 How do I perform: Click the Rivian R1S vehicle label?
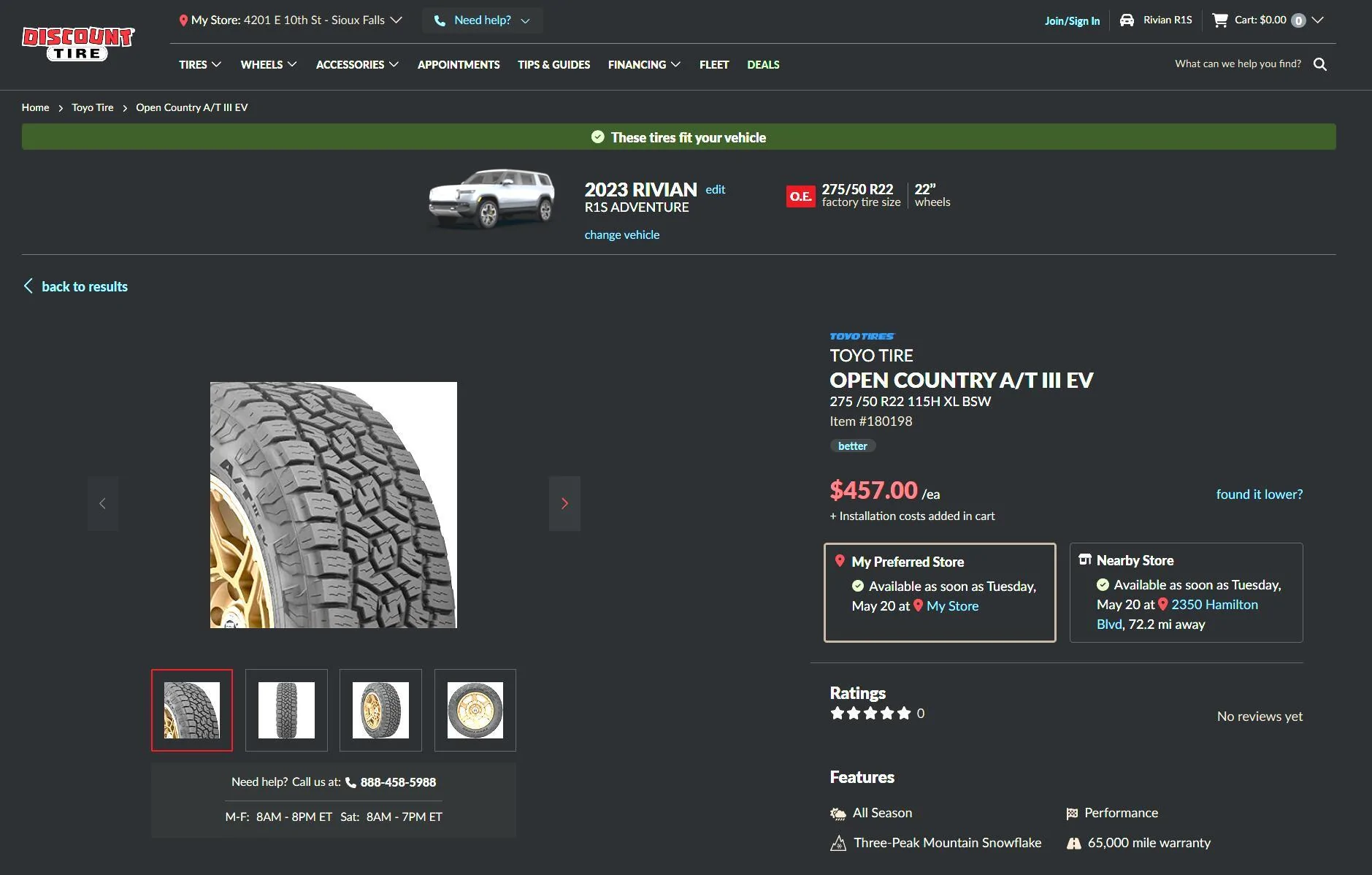pos(1168,20)
